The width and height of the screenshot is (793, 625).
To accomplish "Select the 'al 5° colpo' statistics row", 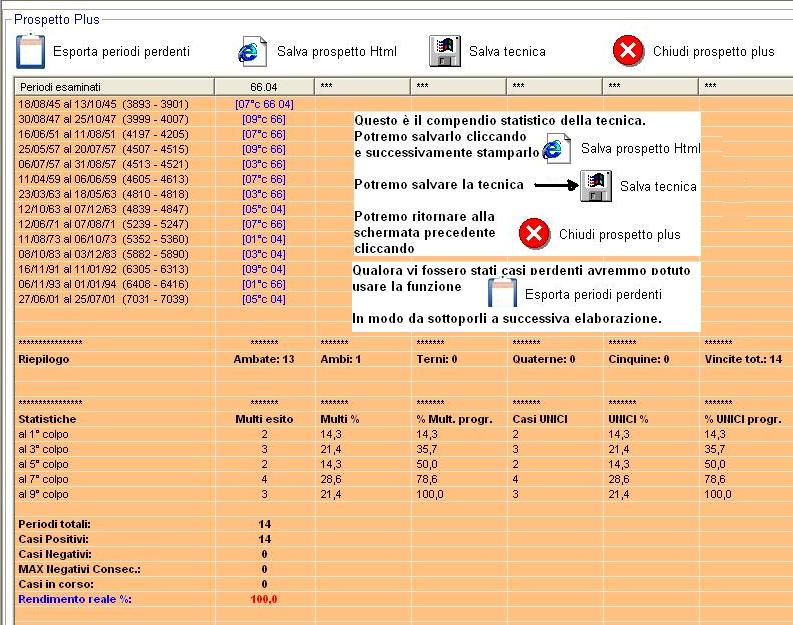I will pyautogui.click(x=43, y=464).
